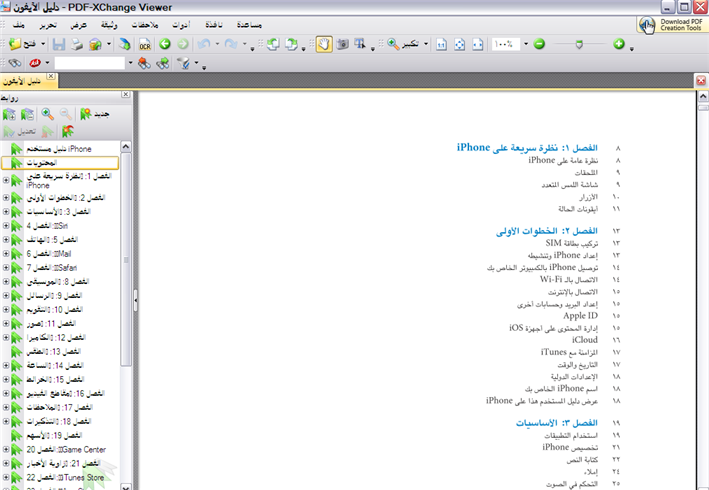Close the bookmarks panel

[126, 97]
